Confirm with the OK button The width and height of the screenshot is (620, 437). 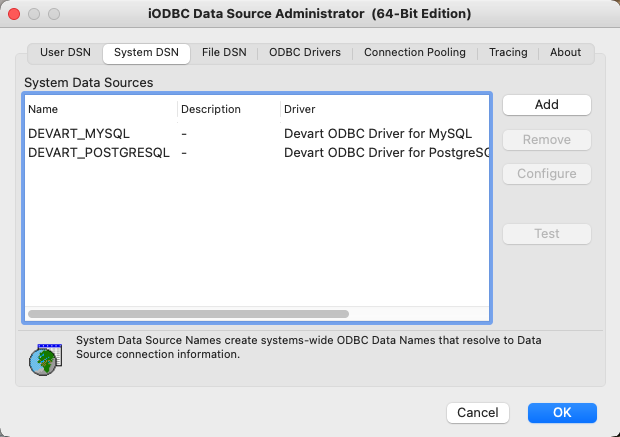click(562, 413)
